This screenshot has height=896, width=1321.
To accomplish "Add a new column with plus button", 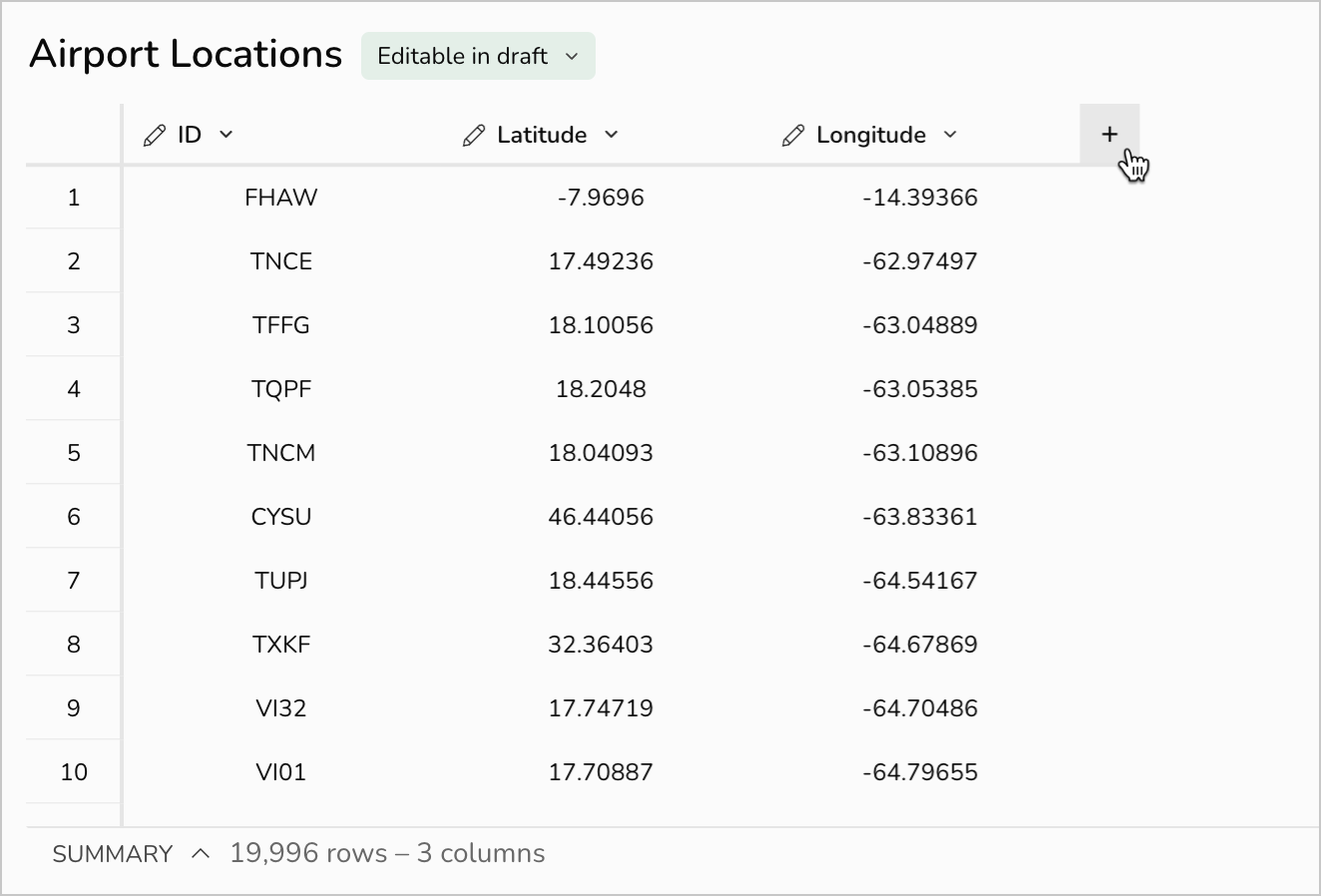I will tap(1108, 135).
